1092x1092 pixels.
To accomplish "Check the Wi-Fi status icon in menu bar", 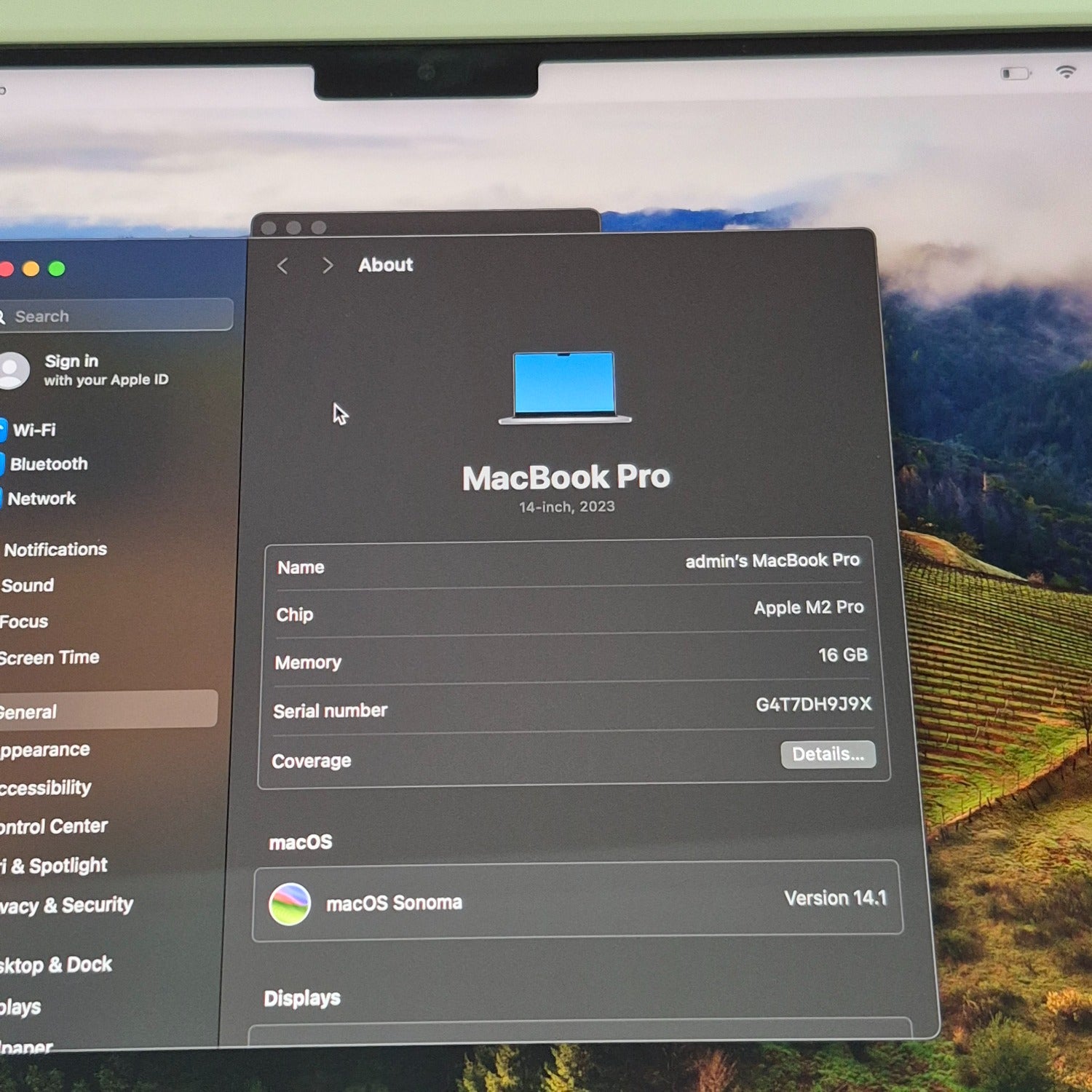I will pyautogui.click(x=1066, y=71).
